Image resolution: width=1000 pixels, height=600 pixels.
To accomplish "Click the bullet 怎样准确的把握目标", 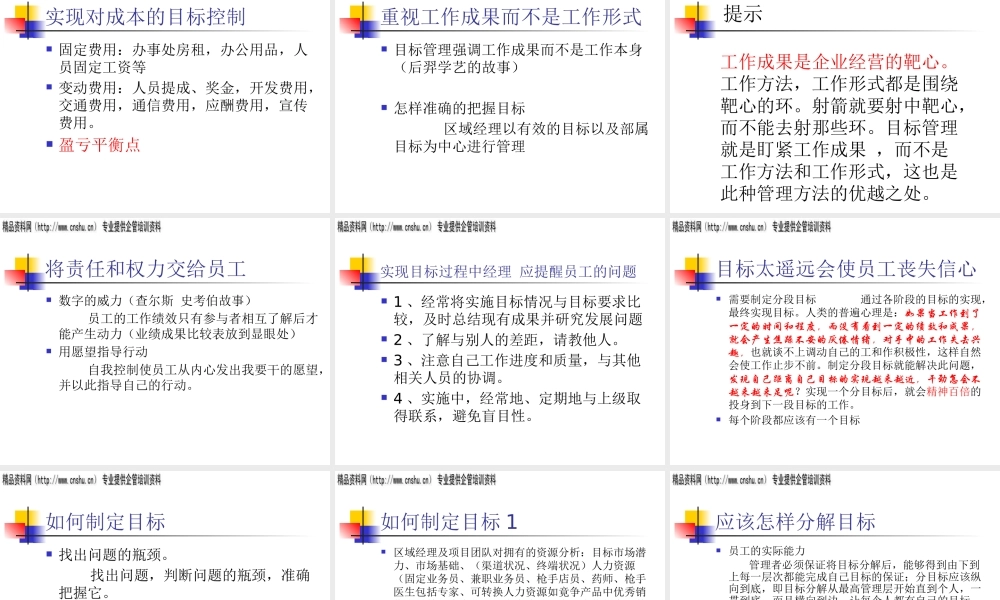I will tap(459, 108).
